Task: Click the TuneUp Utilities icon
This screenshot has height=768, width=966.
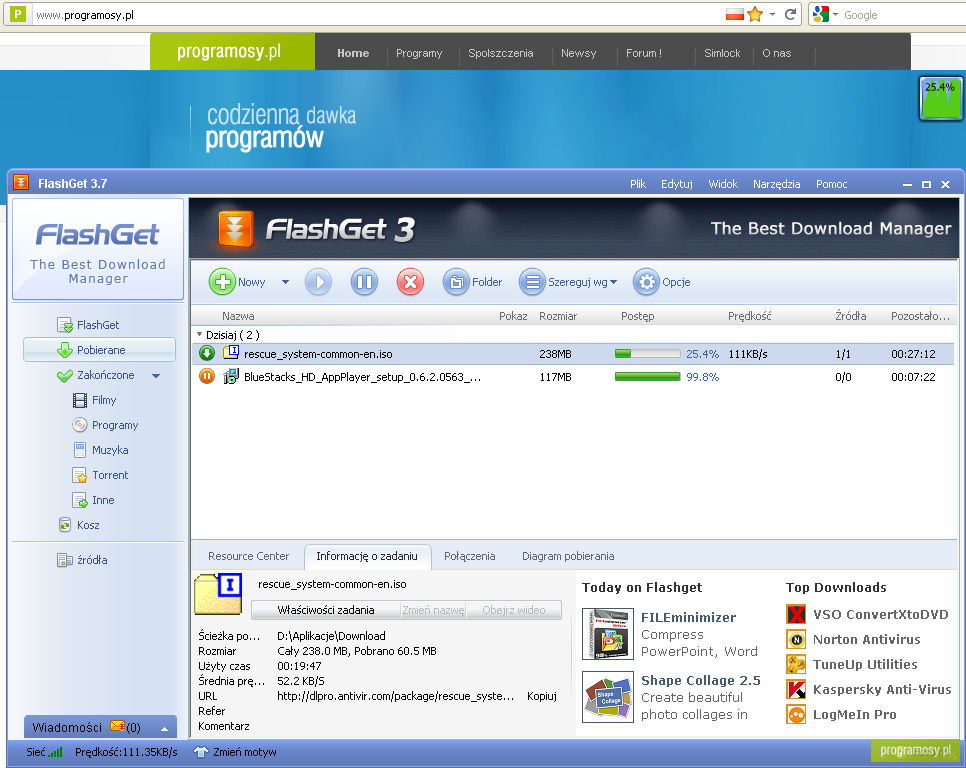Action: click(x=796, y=665)
